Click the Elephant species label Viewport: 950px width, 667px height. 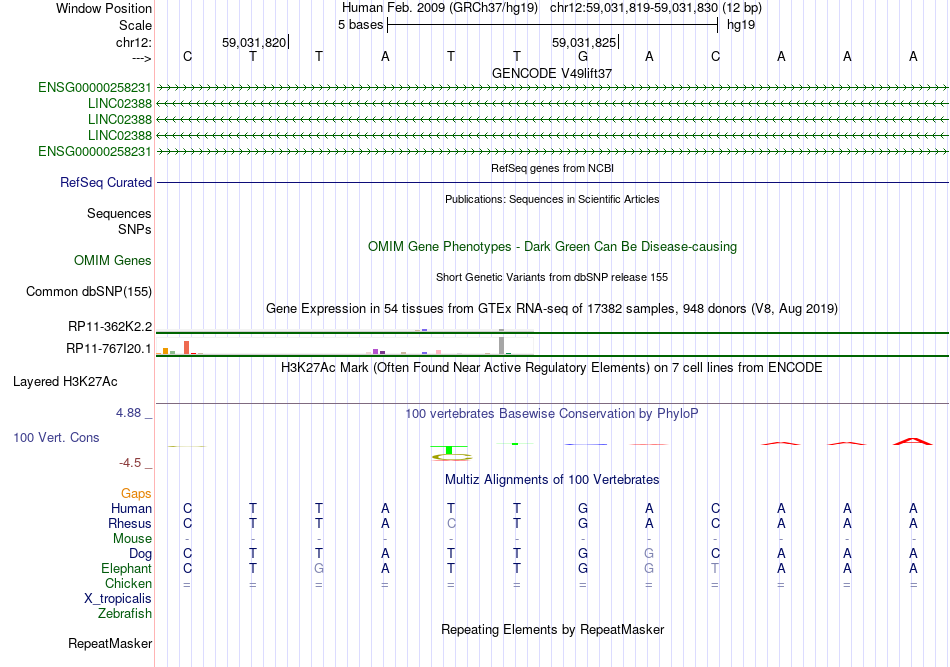coord(126,569)
